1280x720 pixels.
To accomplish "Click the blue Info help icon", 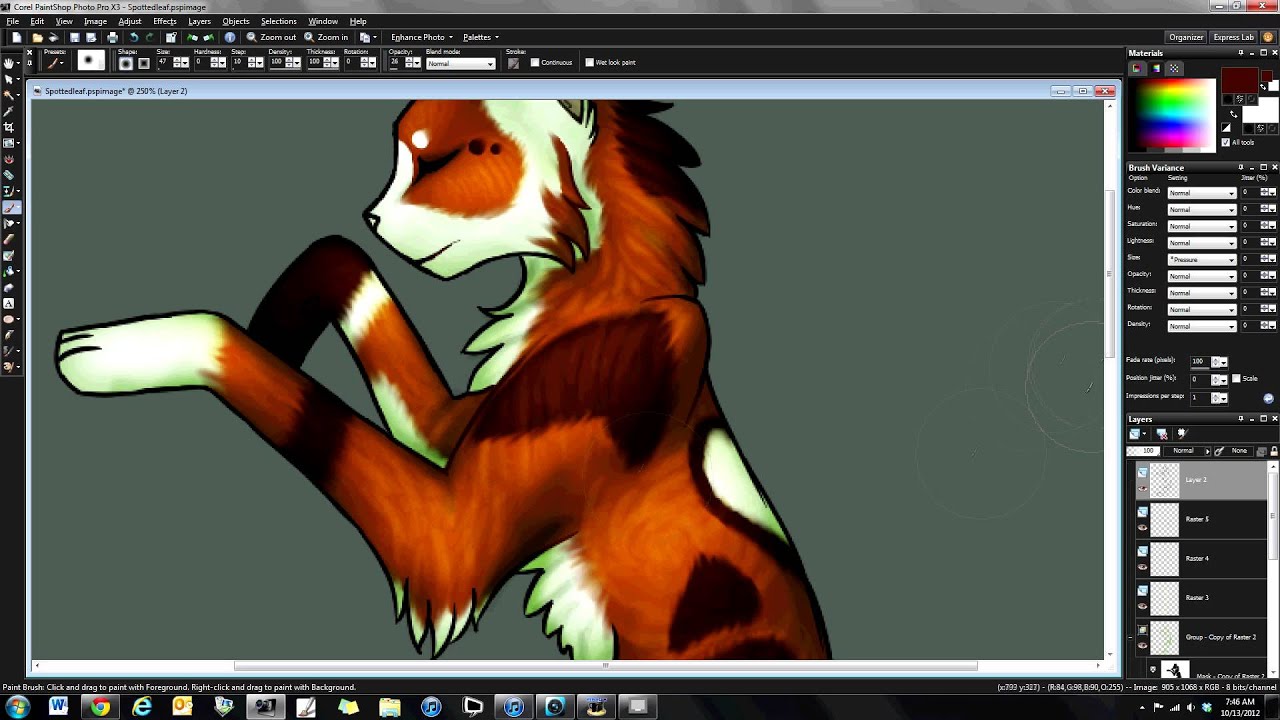I will click(229, 38).
